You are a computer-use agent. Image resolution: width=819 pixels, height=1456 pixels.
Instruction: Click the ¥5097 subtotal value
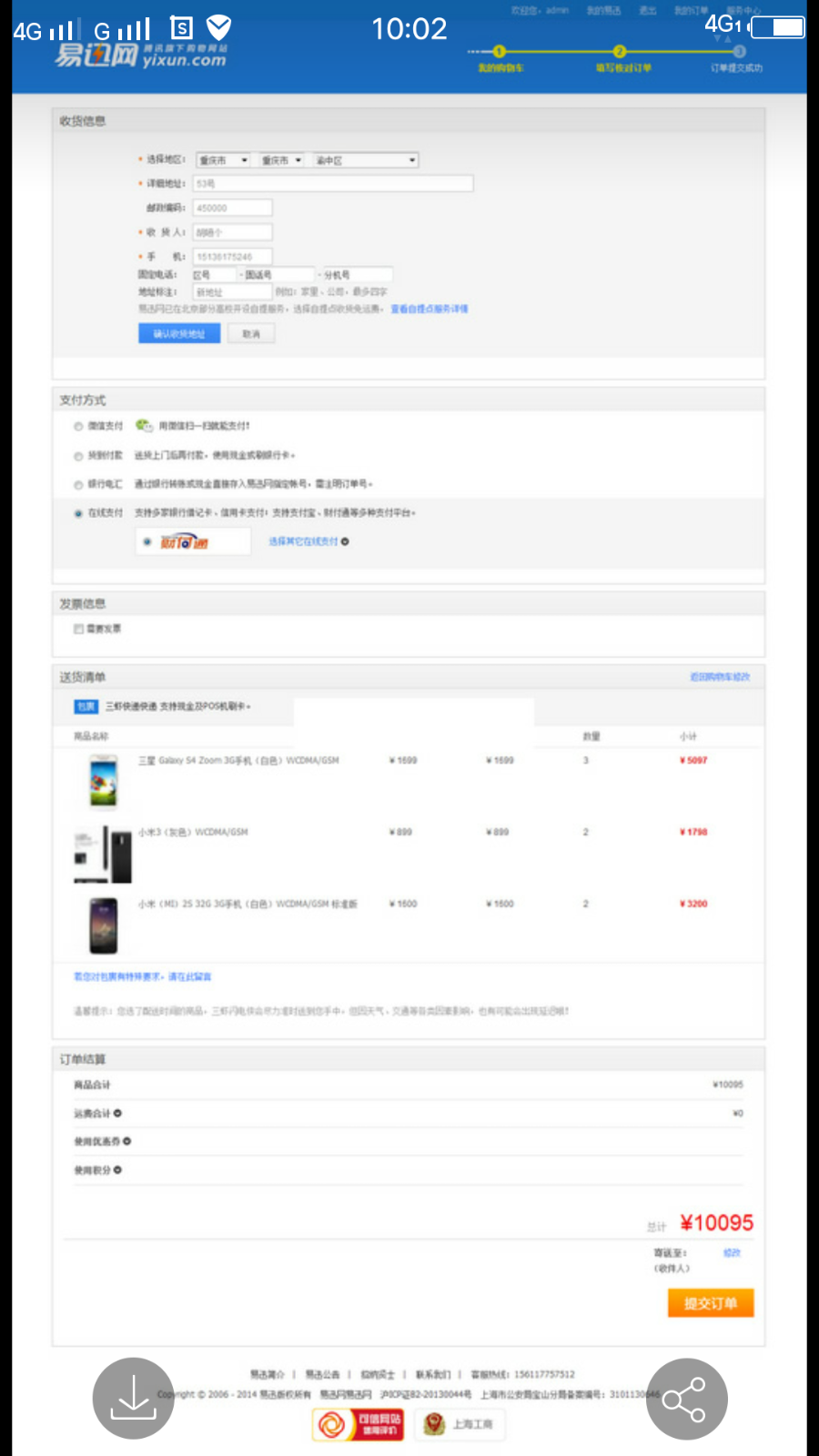693,760
